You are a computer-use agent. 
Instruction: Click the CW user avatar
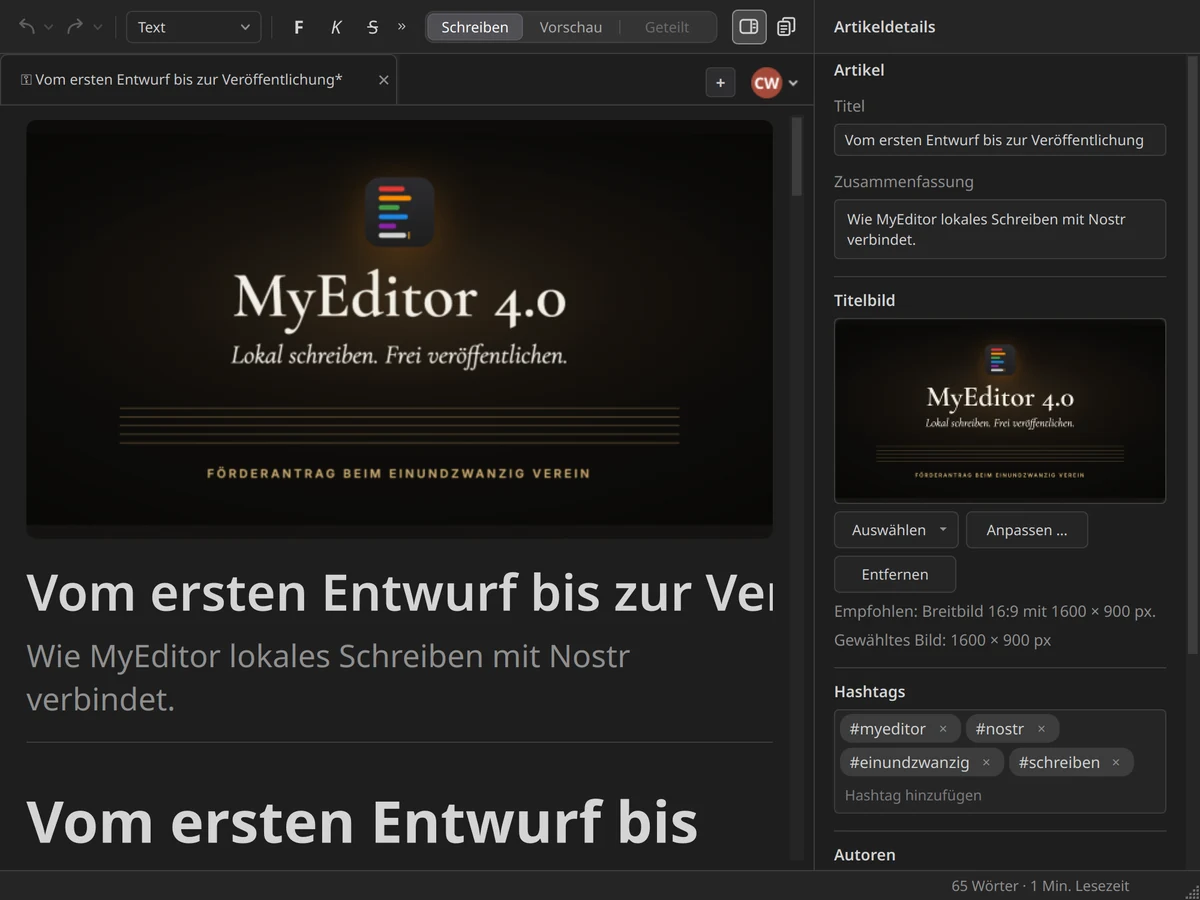point(767,83)
